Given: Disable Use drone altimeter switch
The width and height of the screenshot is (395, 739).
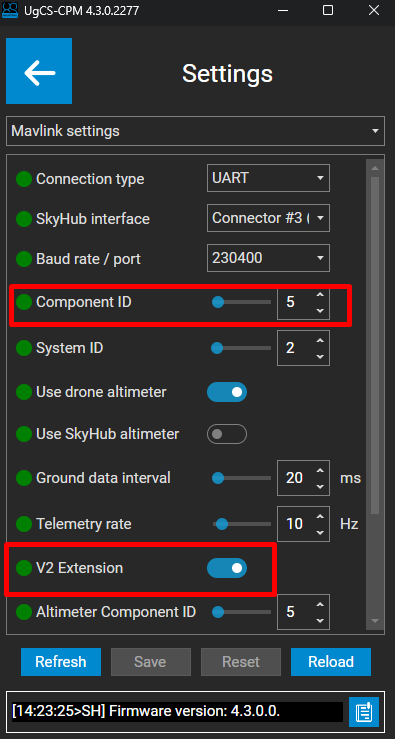Looking at the screenshot, I should click(x=227, y=392).
